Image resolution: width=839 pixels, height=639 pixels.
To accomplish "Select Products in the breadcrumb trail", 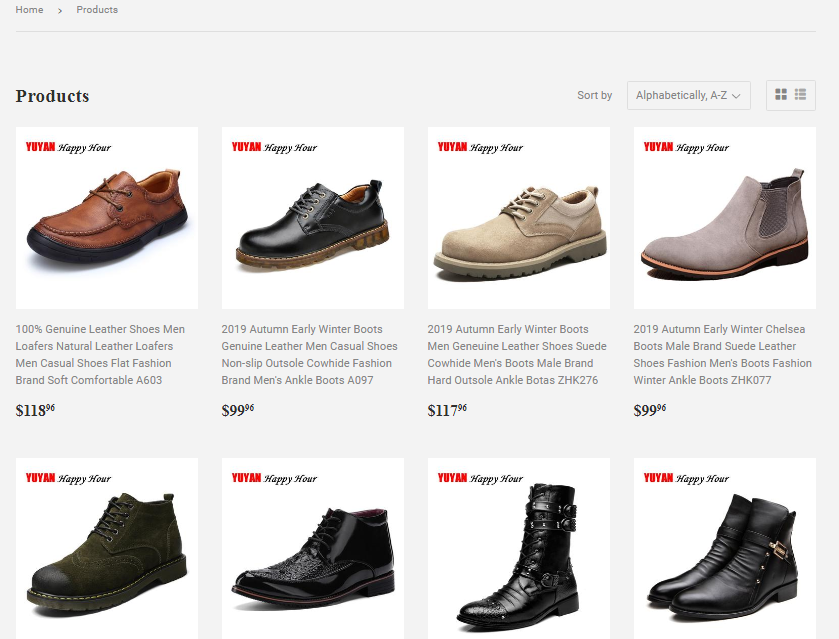I will pos(97,9).
